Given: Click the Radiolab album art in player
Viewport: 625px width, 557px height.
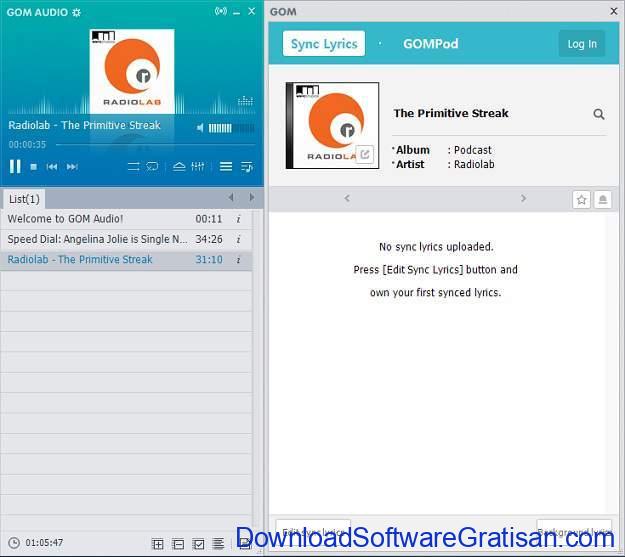Looking at the screenshot, I should tap(132, 71).
